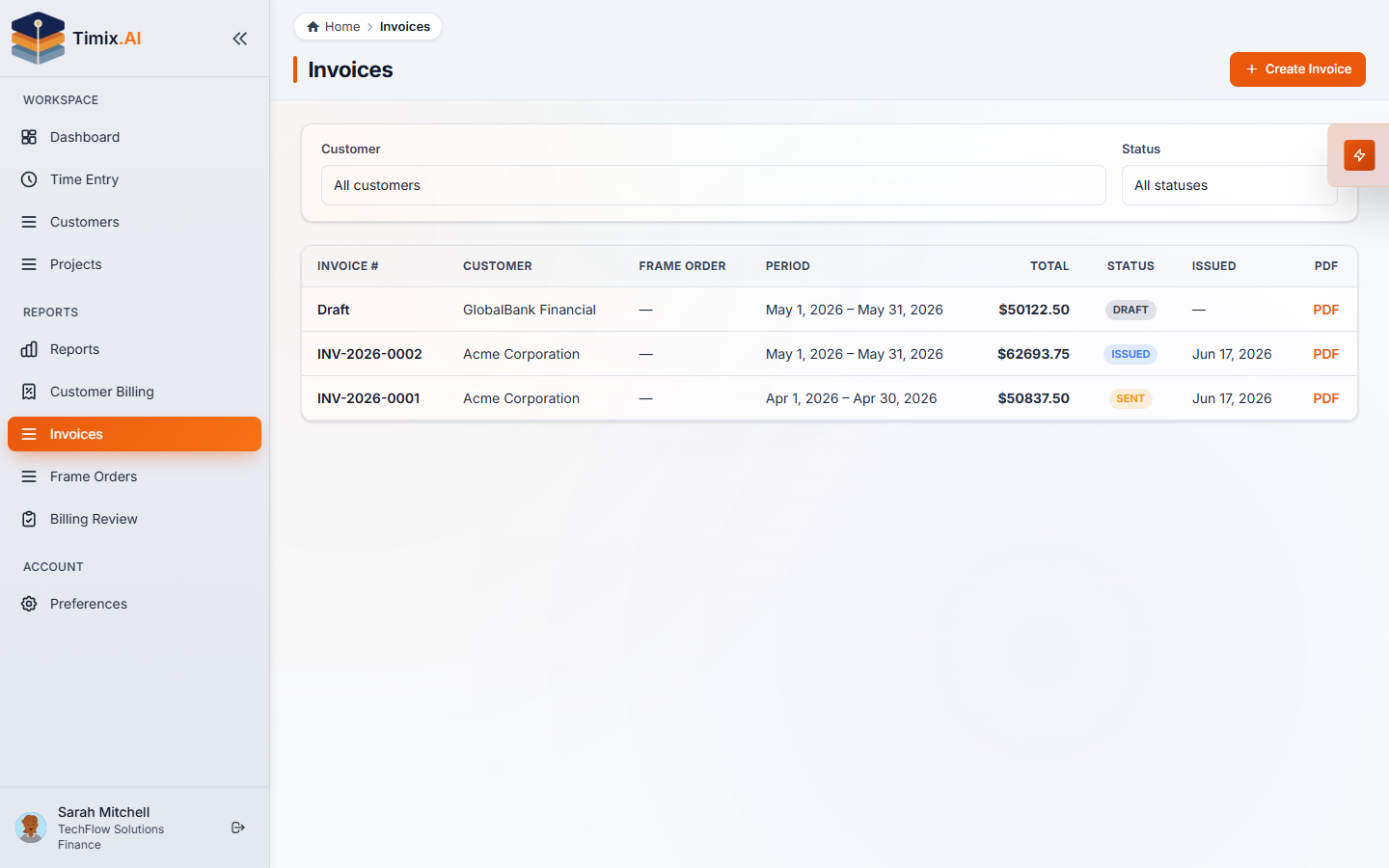Download the PDF for the Draft invoice
Image resolution: width=1389 pixels, height=868 pixels.
[1325, 310]
